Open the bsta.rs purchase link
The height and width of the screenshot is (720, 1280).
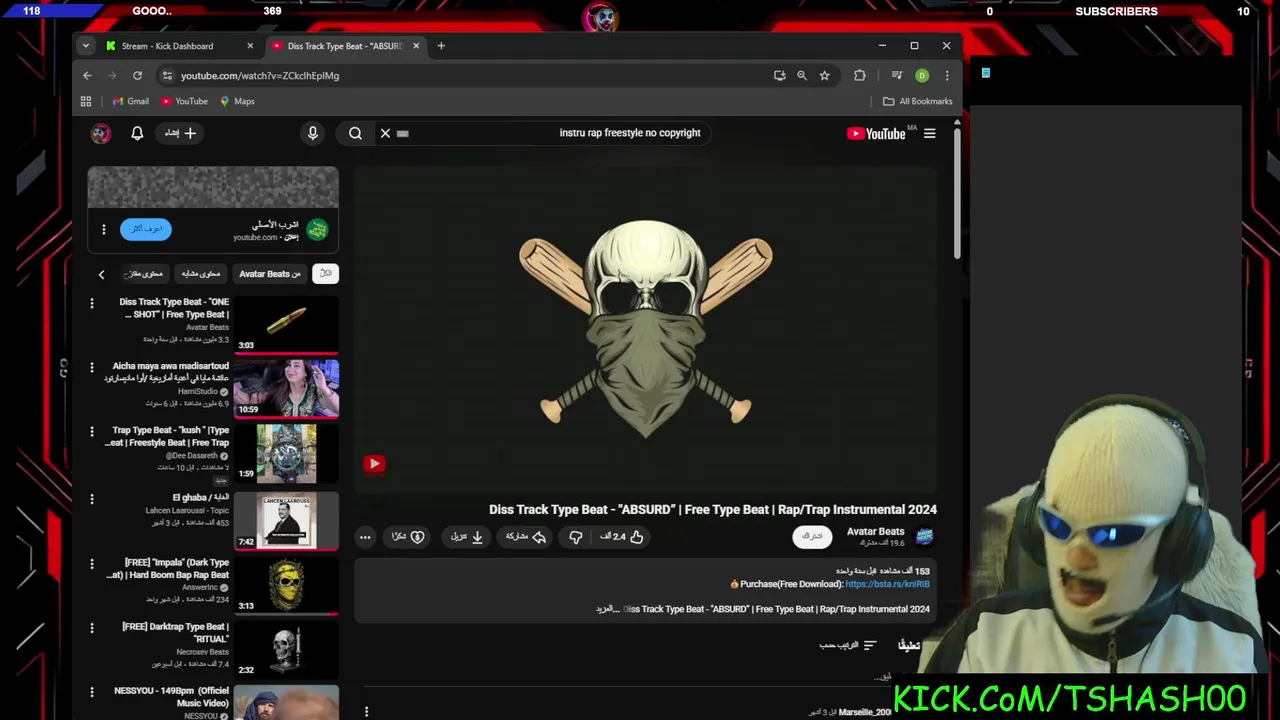click(x=887, y=584)
